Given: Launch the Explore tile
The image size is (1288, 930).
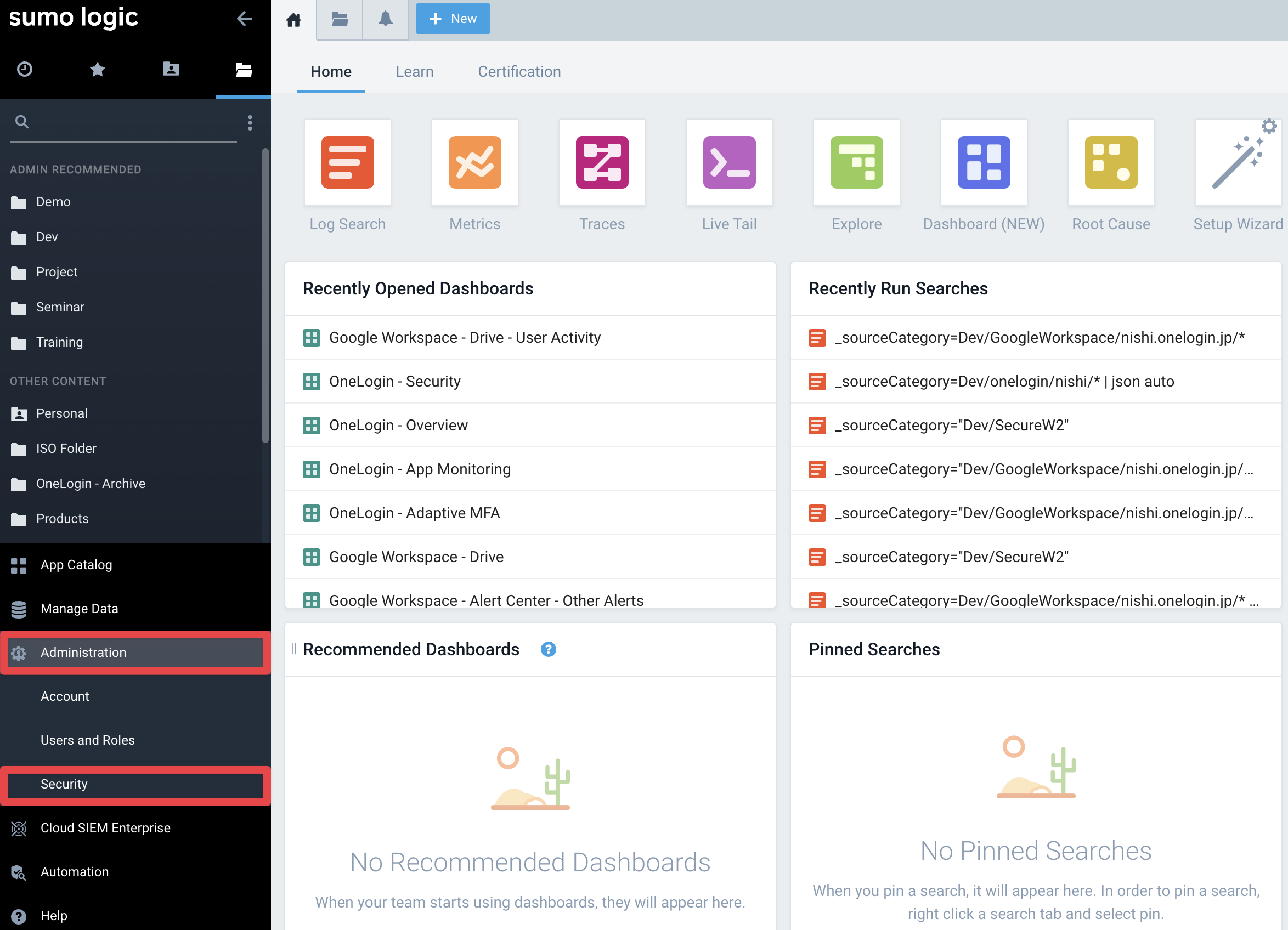Looking at the screenshot, I should click(856, 162).
